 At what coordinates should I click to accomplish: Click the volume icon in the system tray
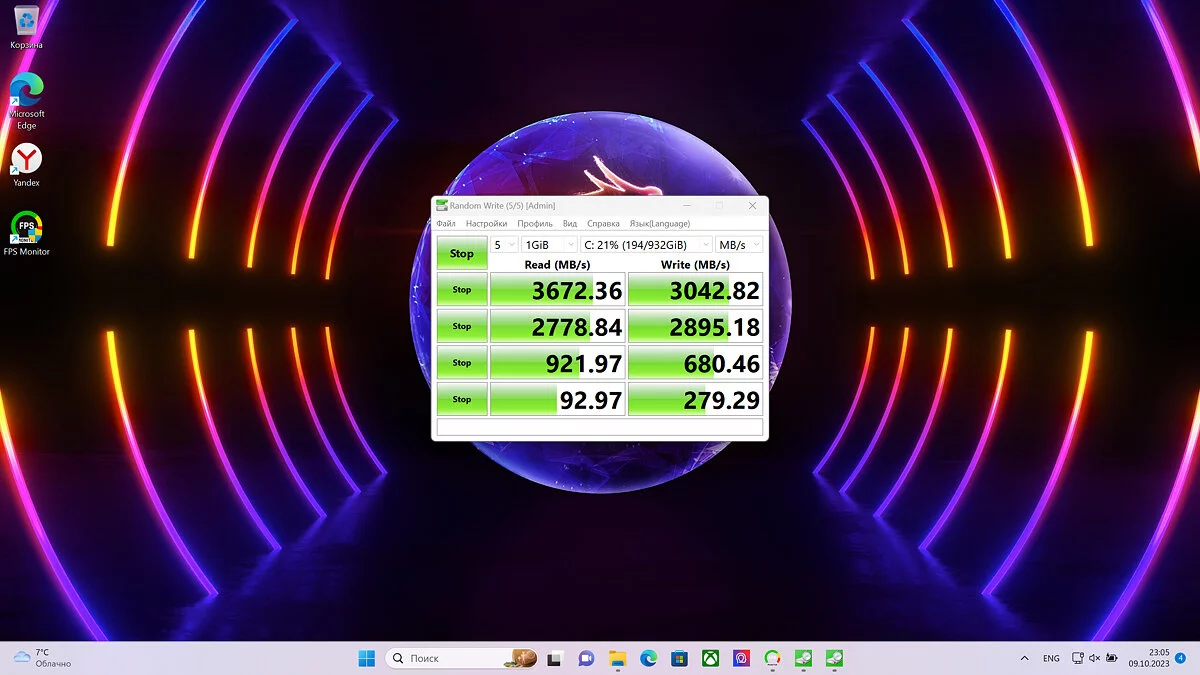click(1095, 658)
